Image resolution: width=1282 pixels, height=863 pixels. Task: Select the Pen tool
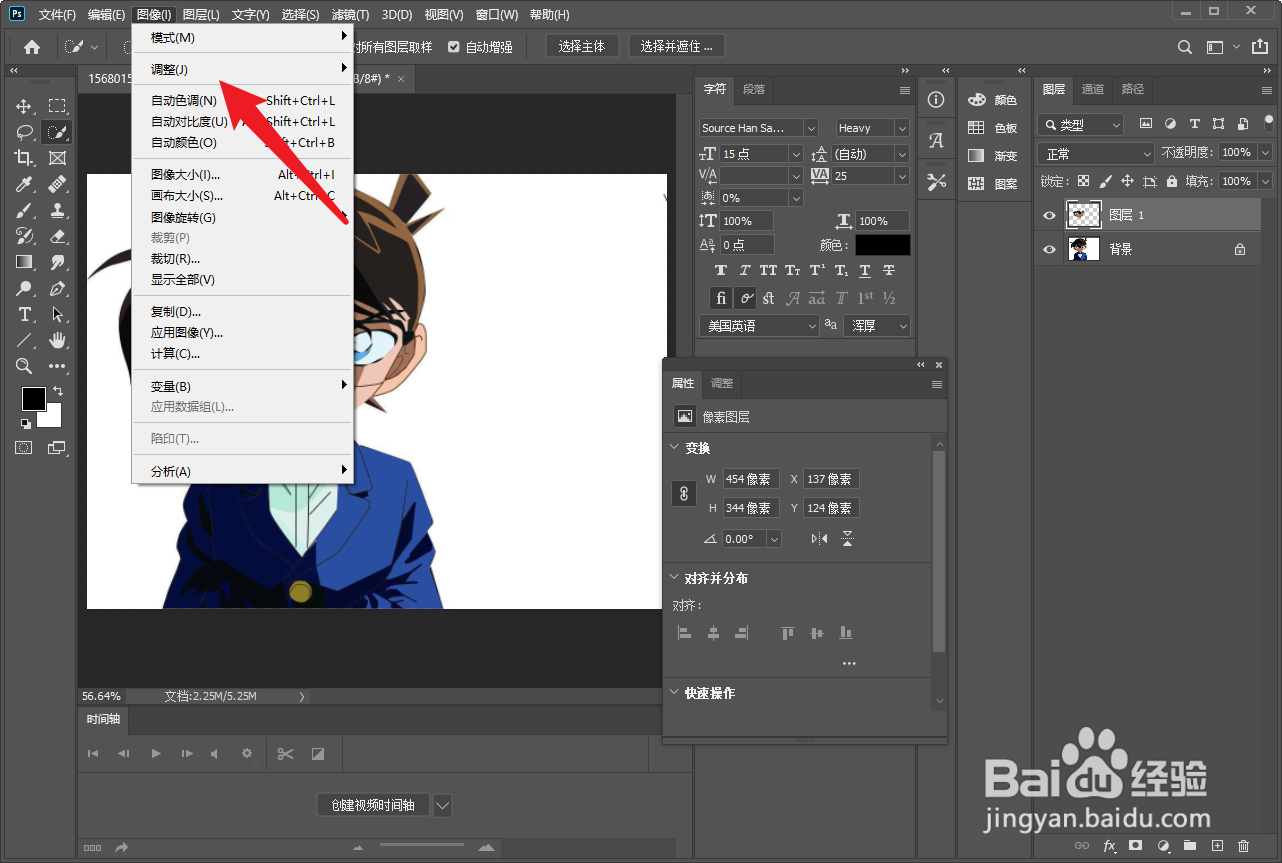click(x=57, y=288)
